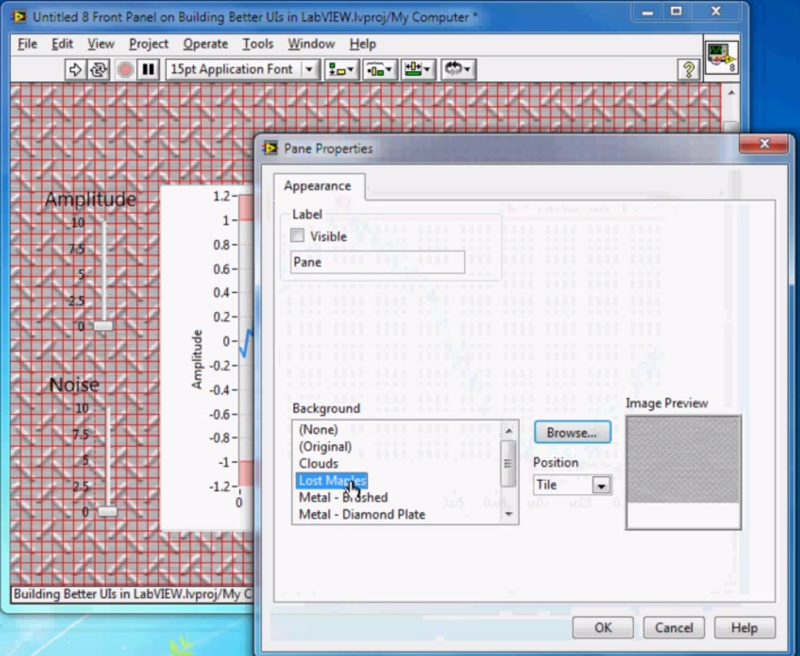Click the Cancel button in Pane Properties

click(673, 628)
